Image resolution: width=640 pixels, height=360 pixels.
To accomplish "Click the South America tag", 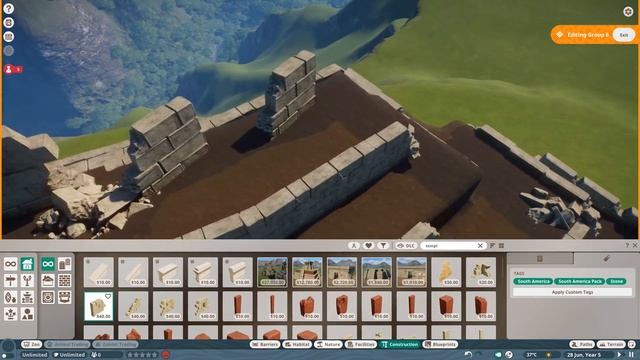I will 533,281.
